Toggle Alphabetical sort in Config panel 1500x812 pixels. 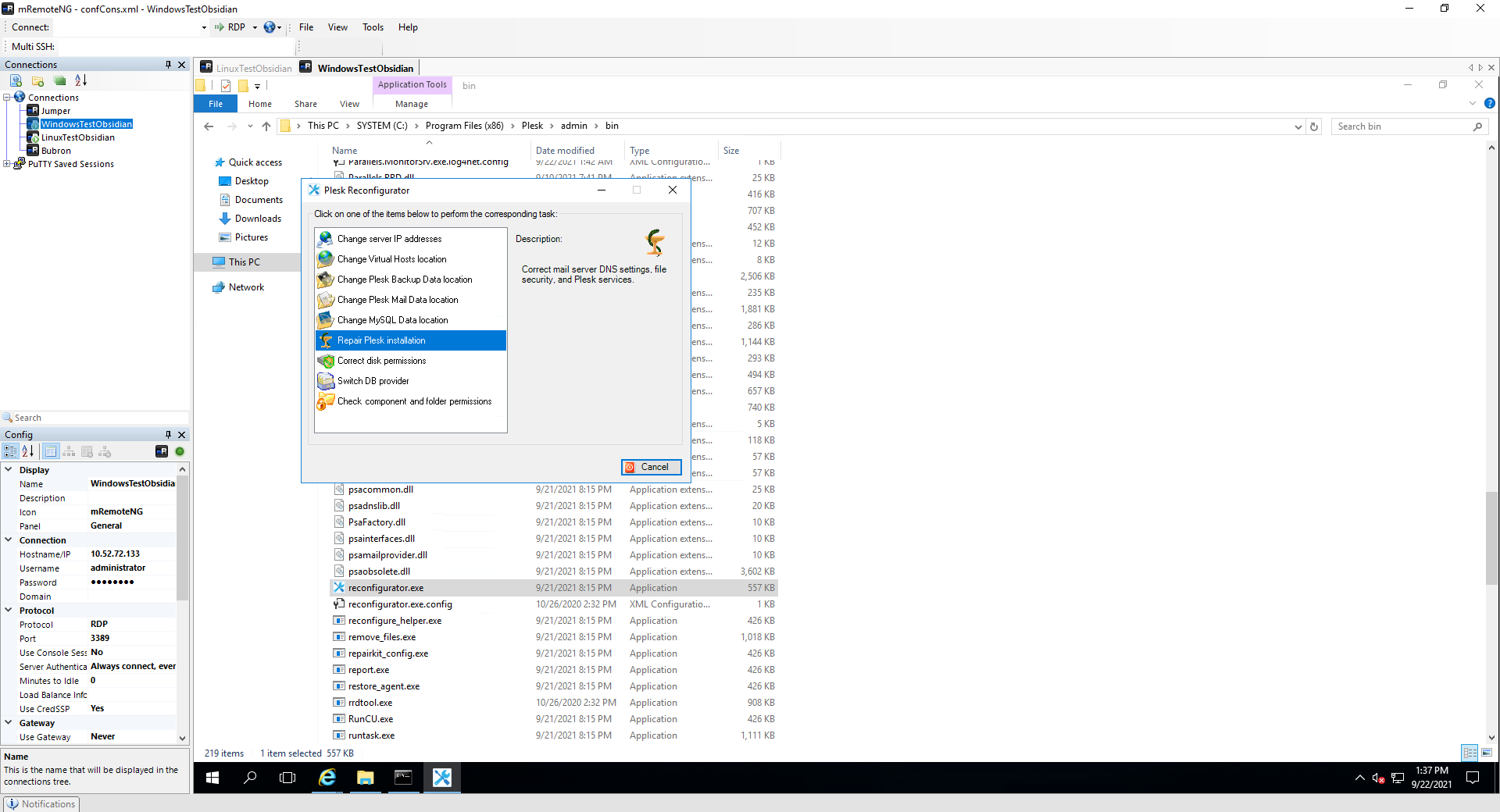(x=28, y=451)
